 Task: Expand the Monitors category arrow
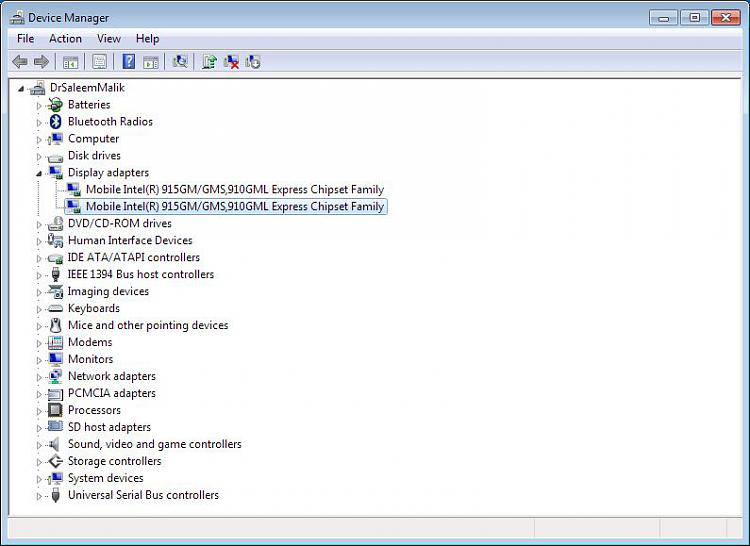pyautogui.click(x=39, y=360)
